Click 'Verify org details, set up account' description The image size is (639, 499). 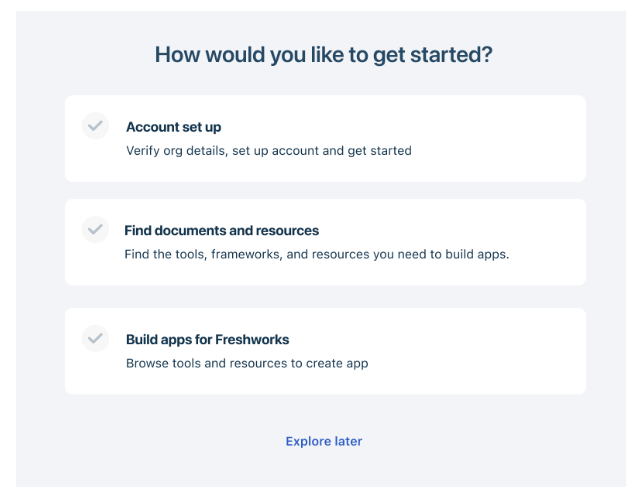[269, 151]
